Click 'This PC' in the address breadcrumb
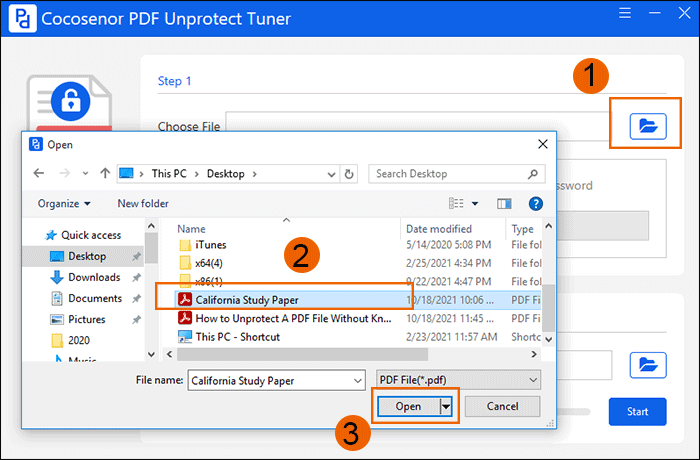Viewport: 700px width, 460px height. pos(169,174)
